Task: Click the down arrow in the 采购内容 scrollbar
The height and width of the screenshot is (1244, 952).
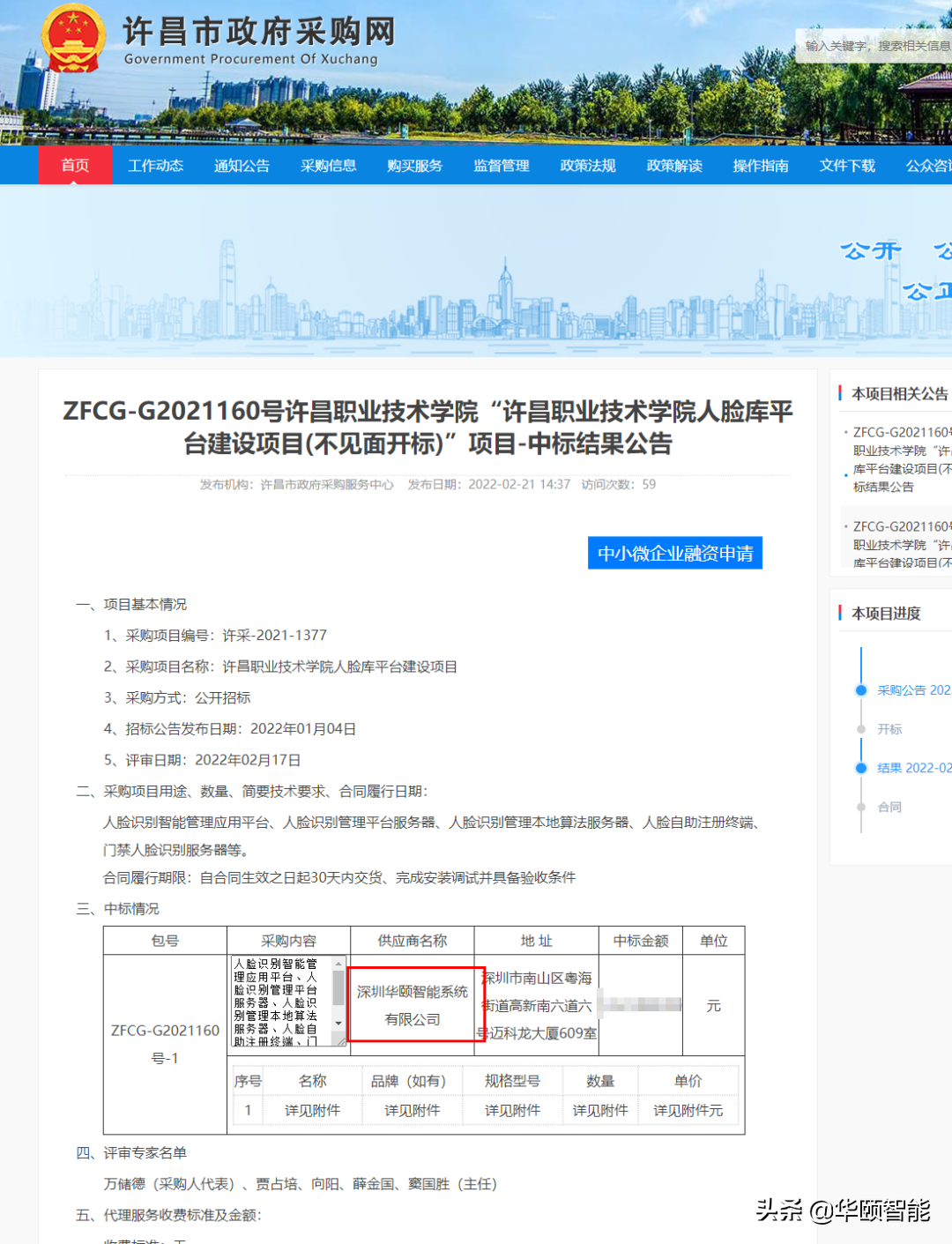Action: 338,1023
